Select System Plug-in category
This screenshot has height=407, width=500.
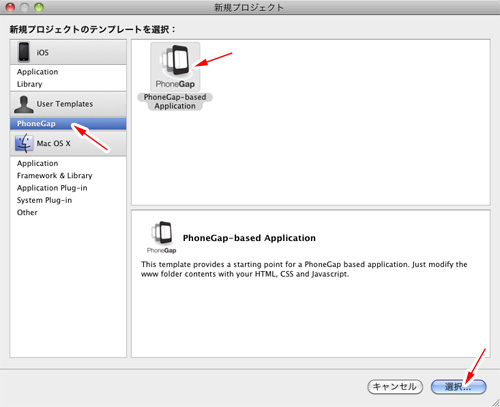(44, 200)
